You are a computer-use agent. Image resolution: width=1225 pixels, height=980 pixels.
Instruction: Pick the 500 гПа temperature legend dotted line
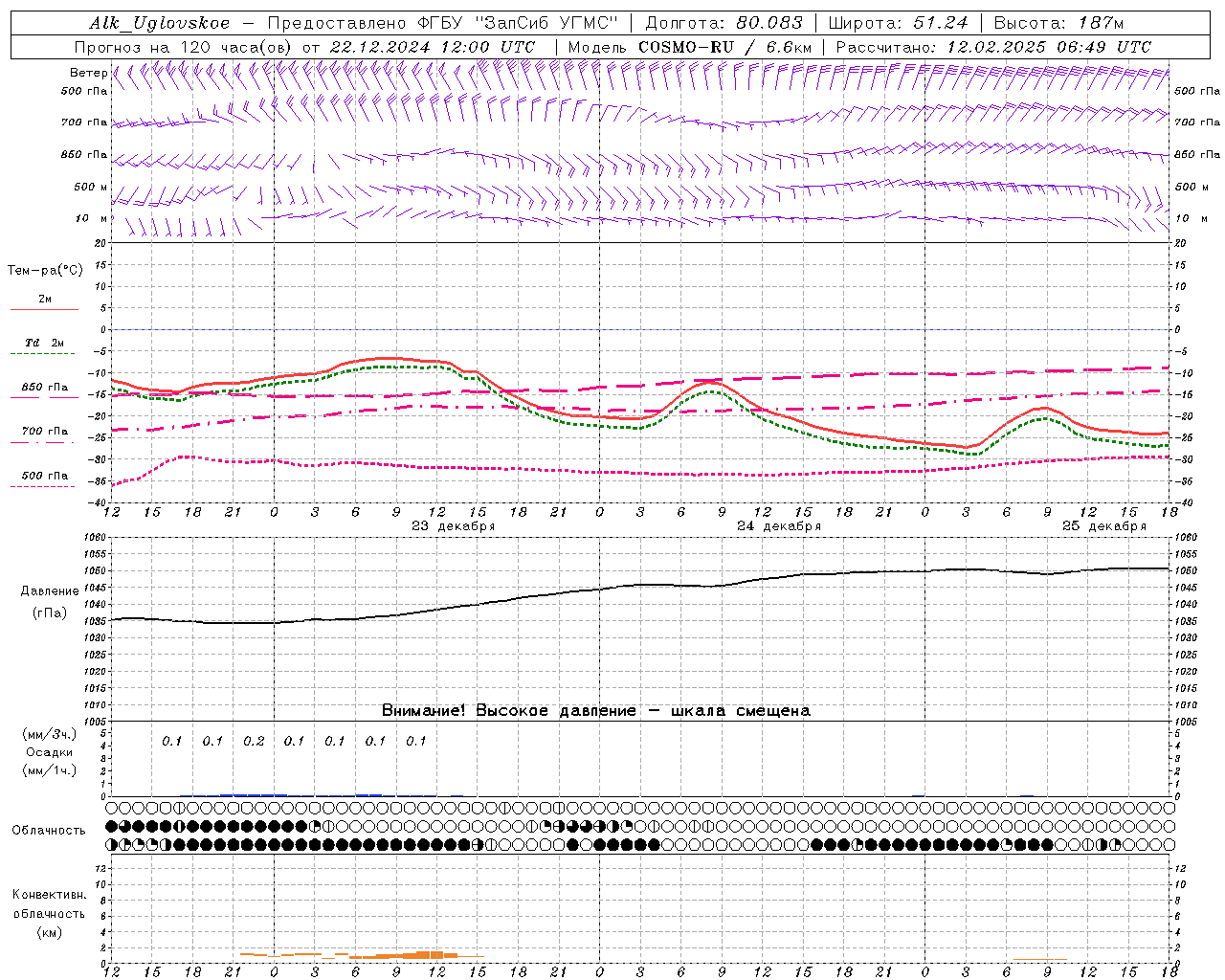[x=44, y=486]
